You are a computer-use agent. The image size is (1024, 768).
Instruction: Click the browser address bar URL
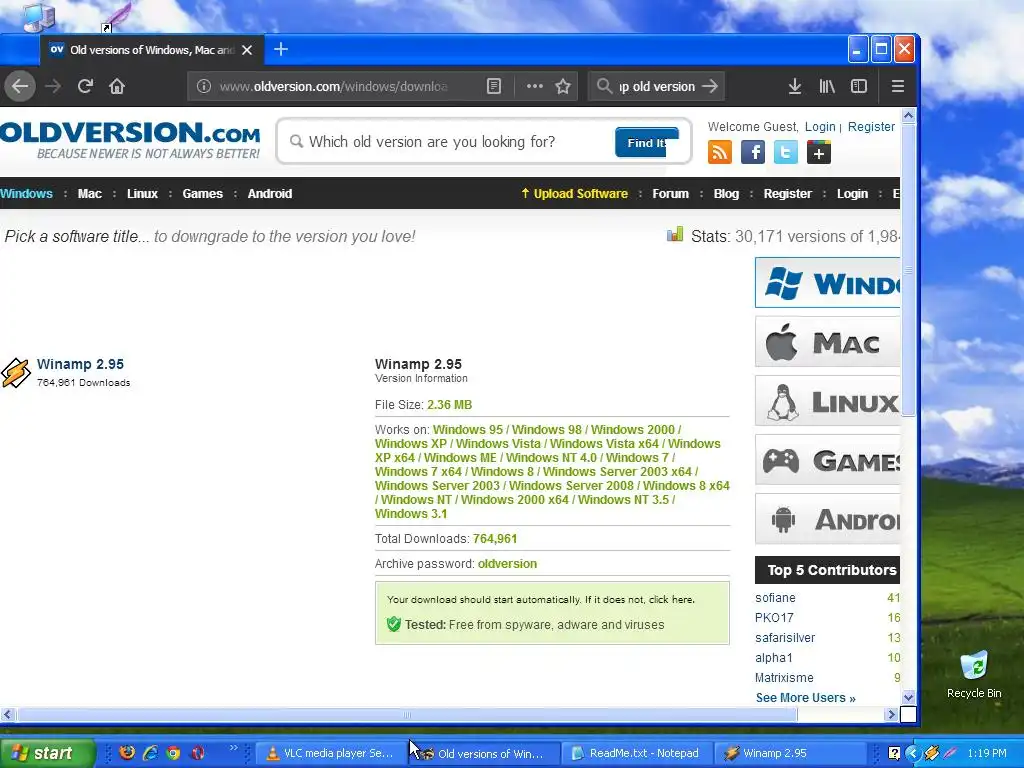click(x=333, y=86)
